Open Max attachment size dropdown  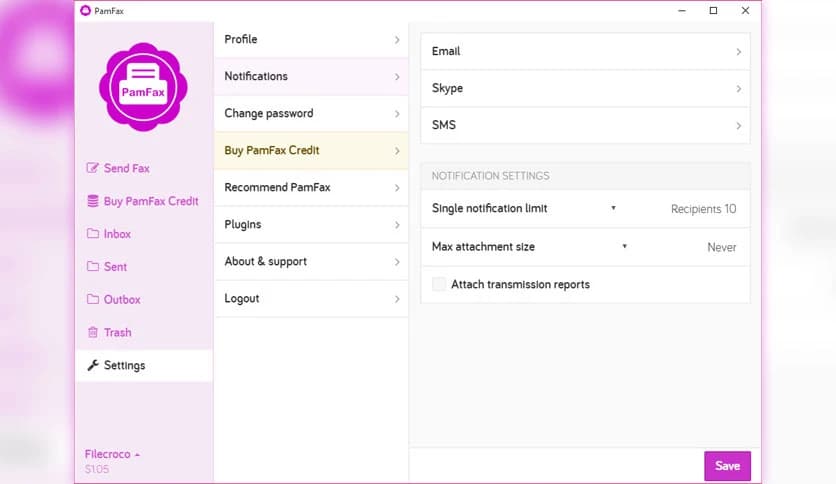(624, 247)
